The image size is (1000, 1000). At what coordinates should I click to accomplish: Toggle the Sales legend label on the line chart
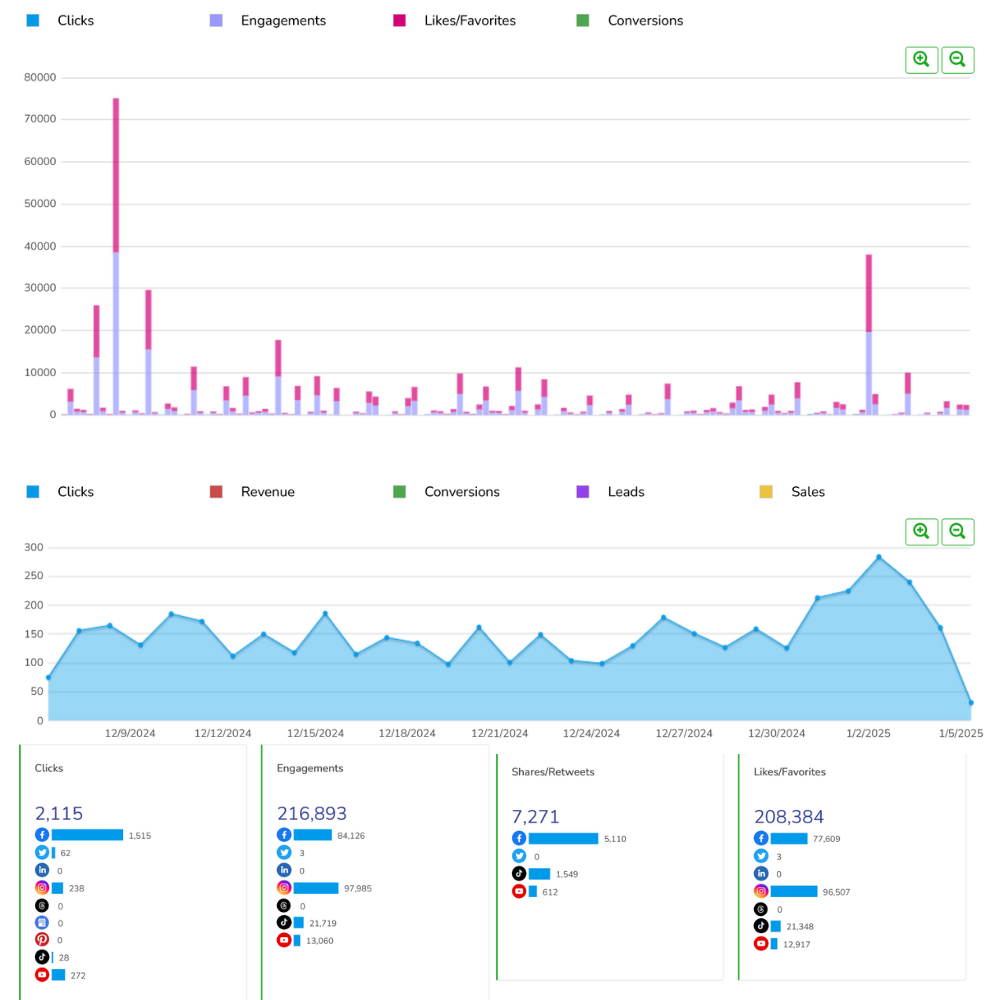(807, 492)
